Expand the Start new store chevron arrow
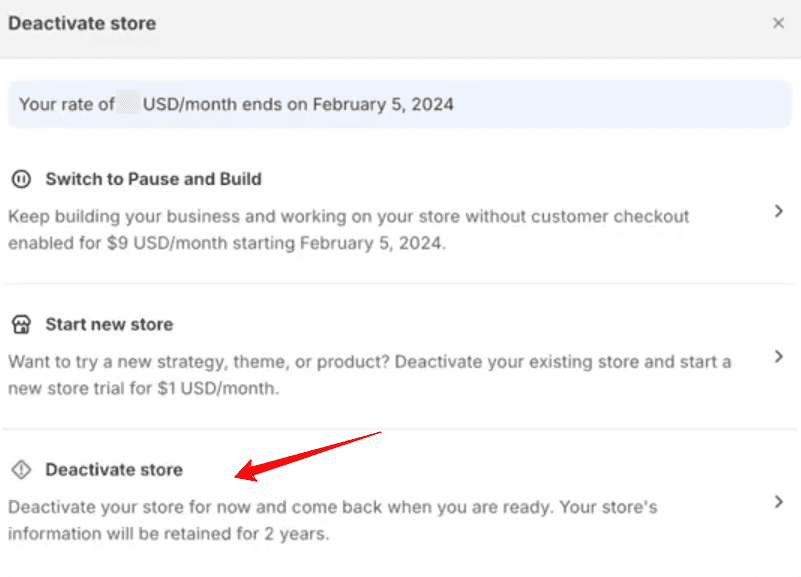801x577 pixels. coord(779,356)
